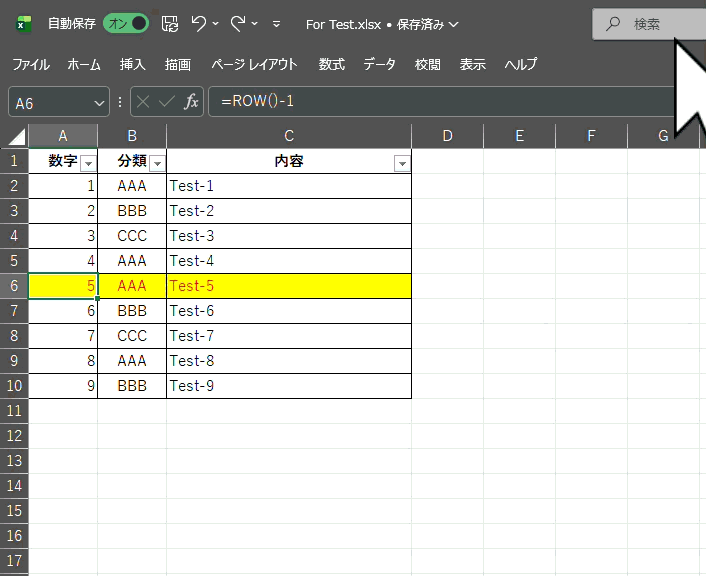Switch to the 描画 (Draw) tab
706x576 pixels.
[177, 64]
